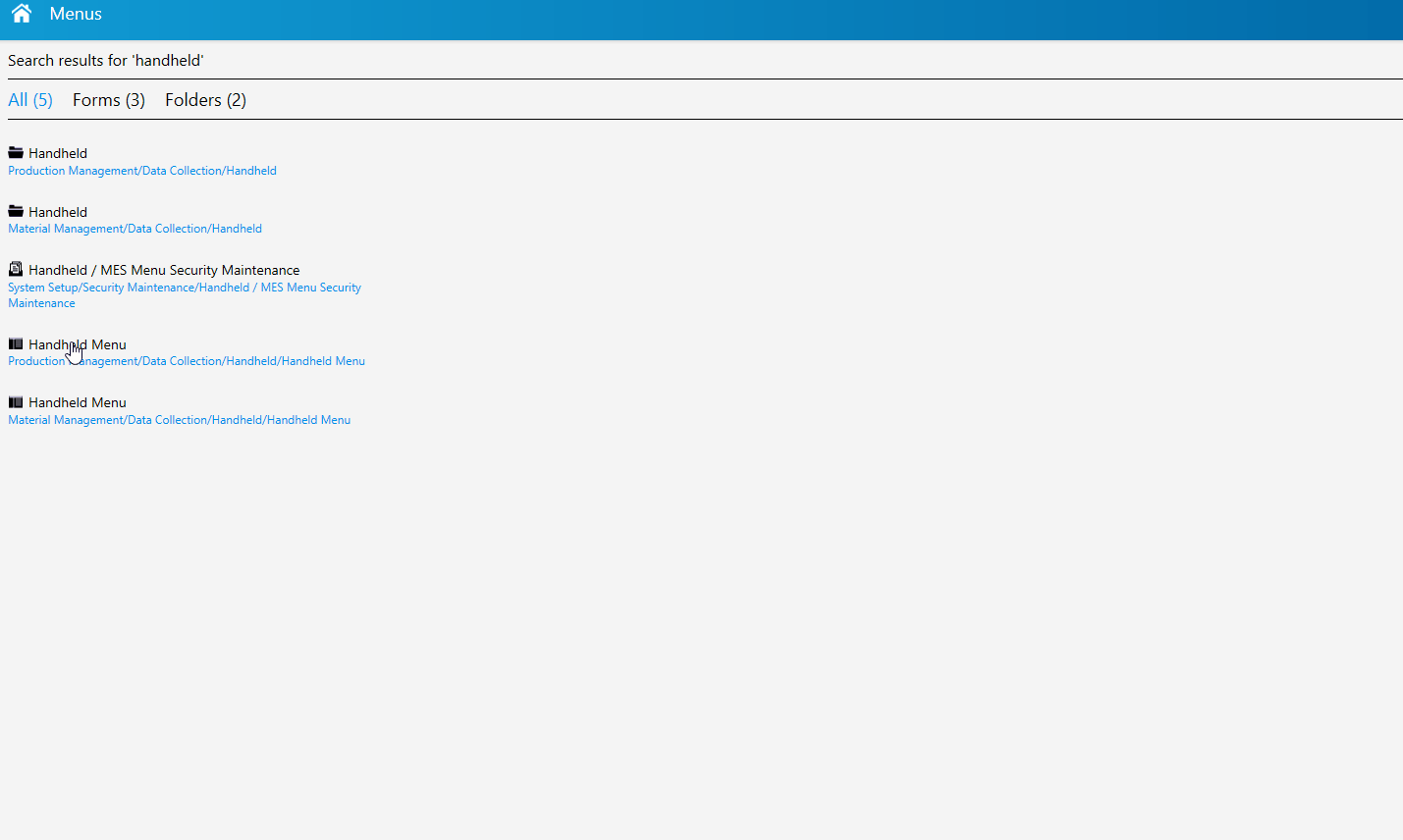Open the Menus header label

point(76,14)
